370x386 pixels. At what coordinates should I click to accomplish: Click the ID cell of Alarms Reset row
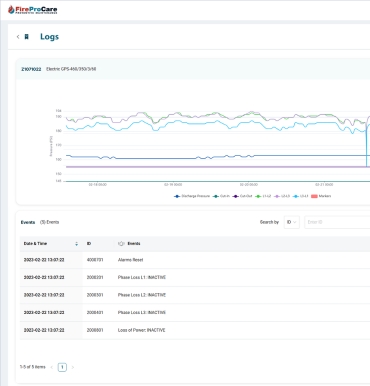95,260
